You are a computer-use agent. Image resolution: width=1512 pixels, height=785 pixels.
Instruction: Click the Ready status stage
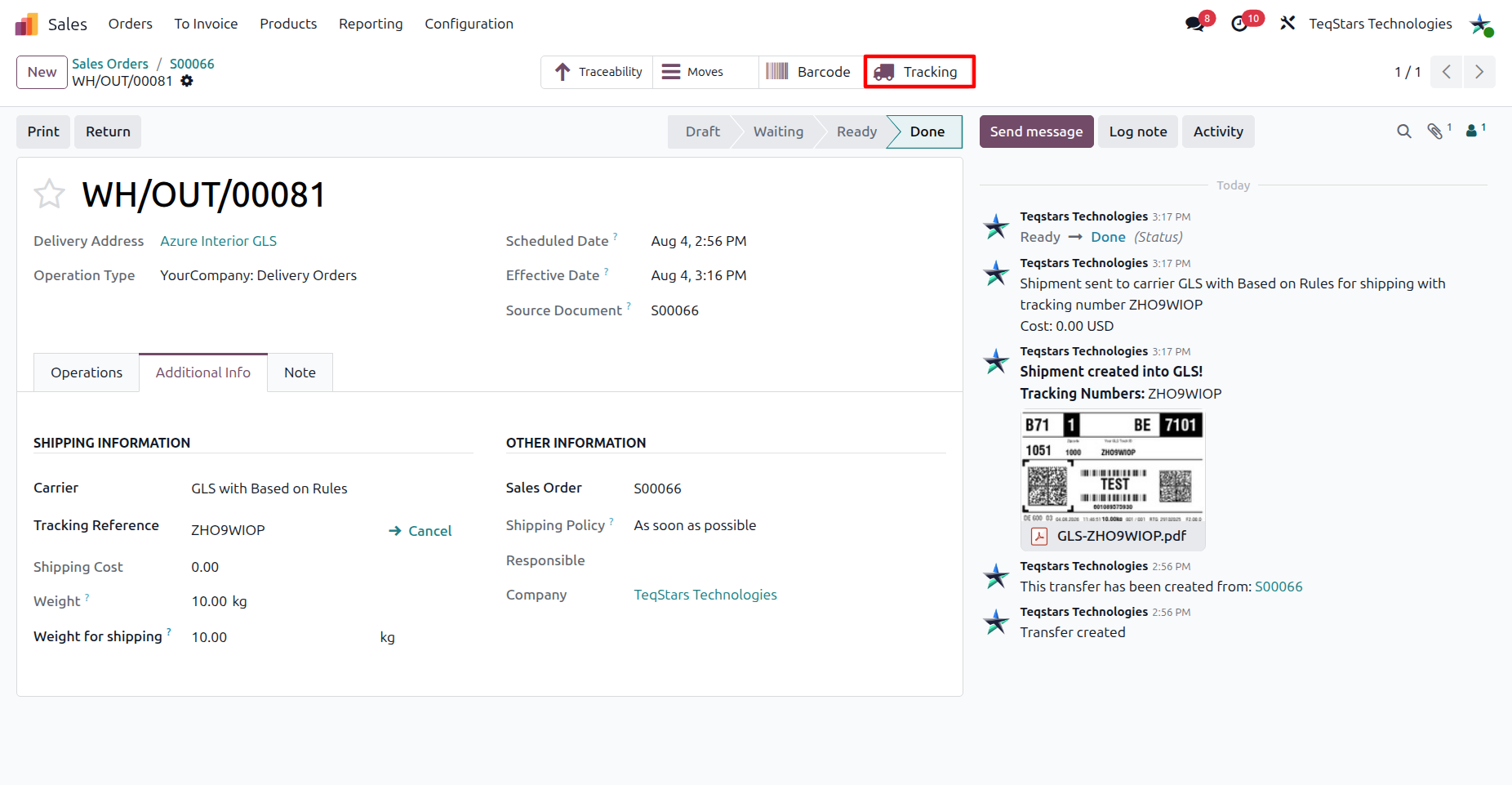click(856, 132)
